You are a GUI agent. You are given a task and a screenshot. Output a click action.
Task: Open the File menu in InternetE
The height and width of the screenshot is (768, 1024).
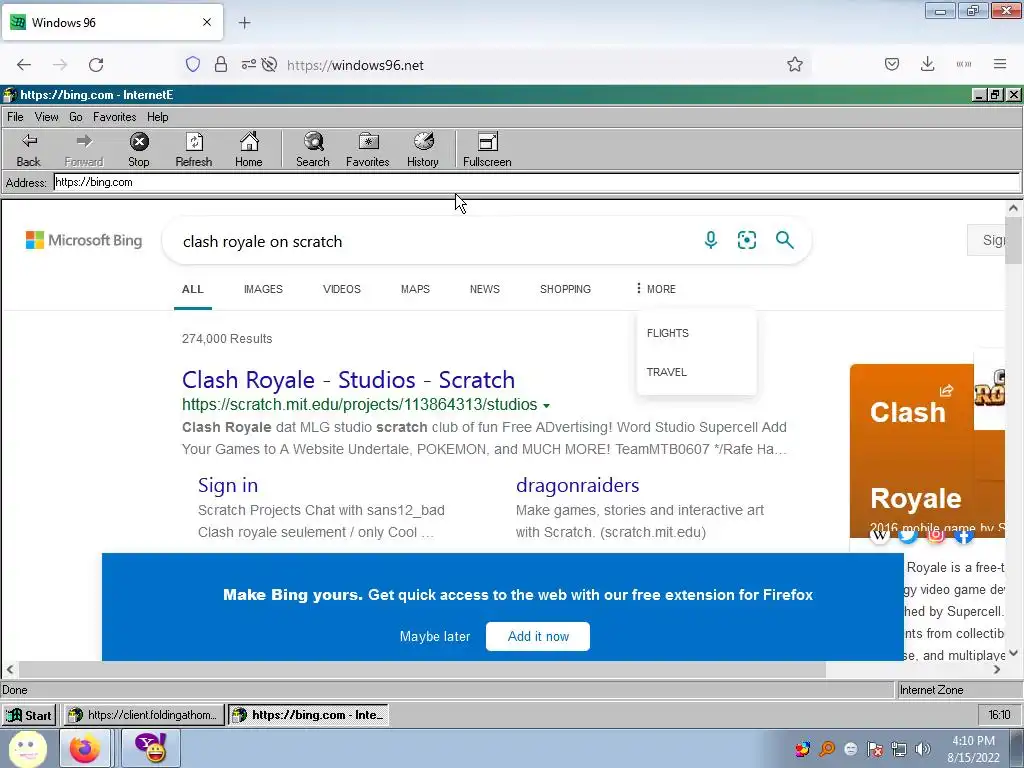point(15,117)
